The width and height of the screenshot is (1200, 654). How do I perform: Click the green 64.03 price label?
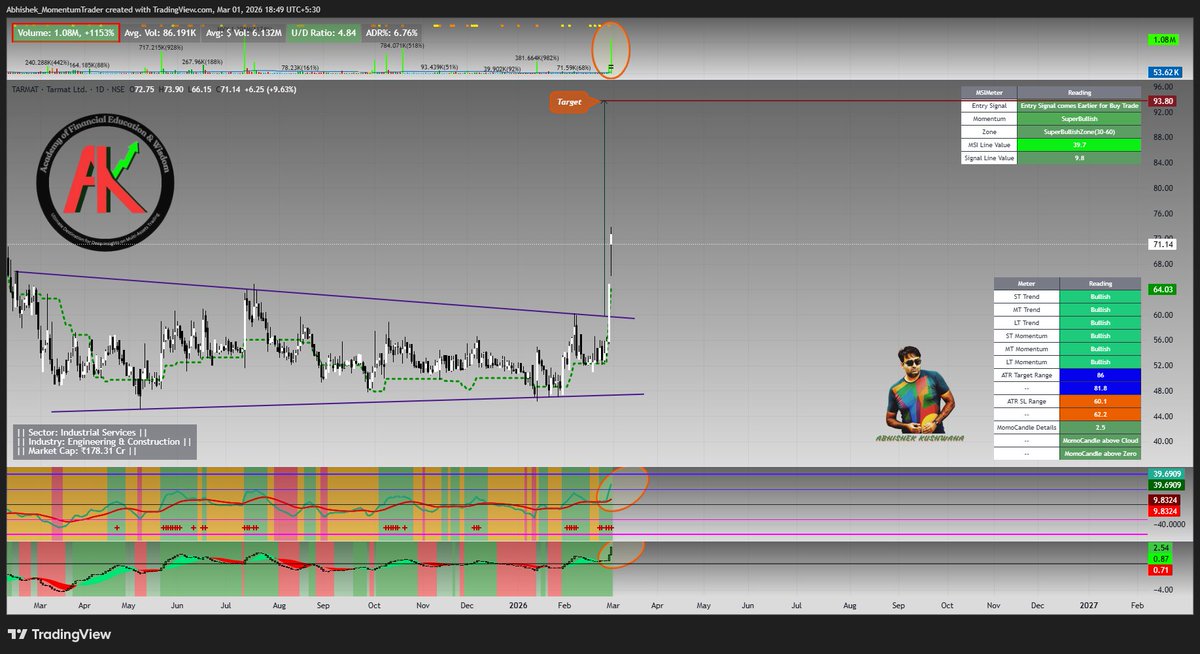point(1163,289)
